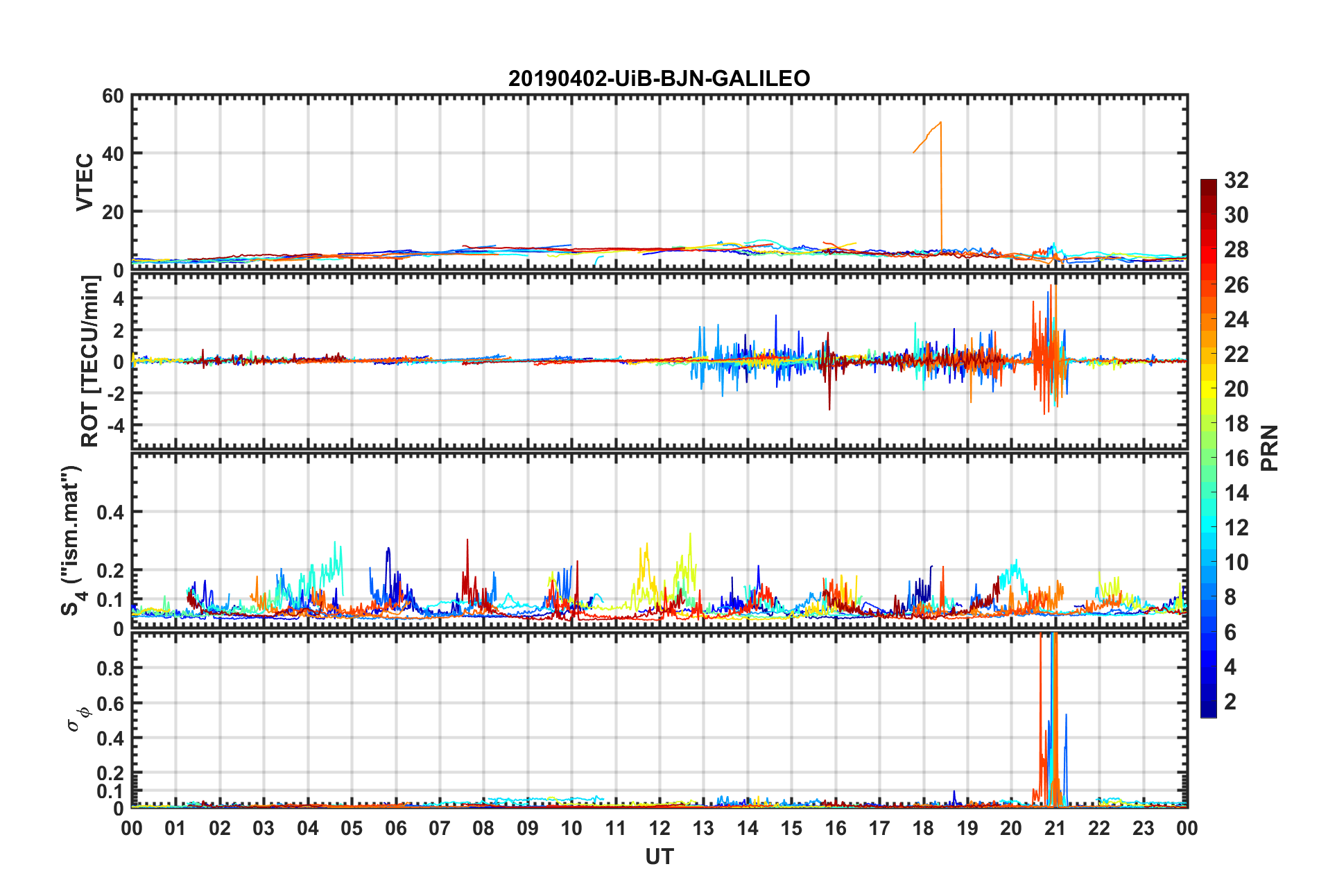Click the 0.1 tick on the S4 axis
The width and height of the screenshot is (1319, 896).
click(111, 600)
